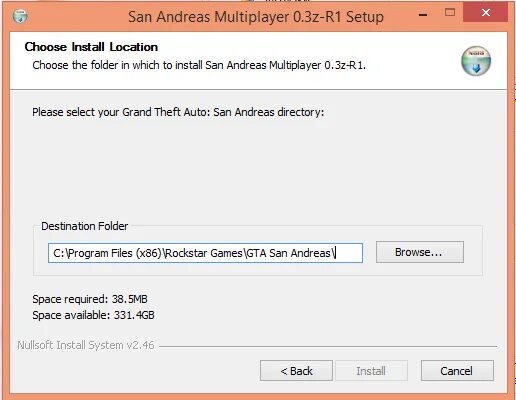Screen dimensions: 516x400
Task: Close the Setup window with the X
Action: pos(486,12)
